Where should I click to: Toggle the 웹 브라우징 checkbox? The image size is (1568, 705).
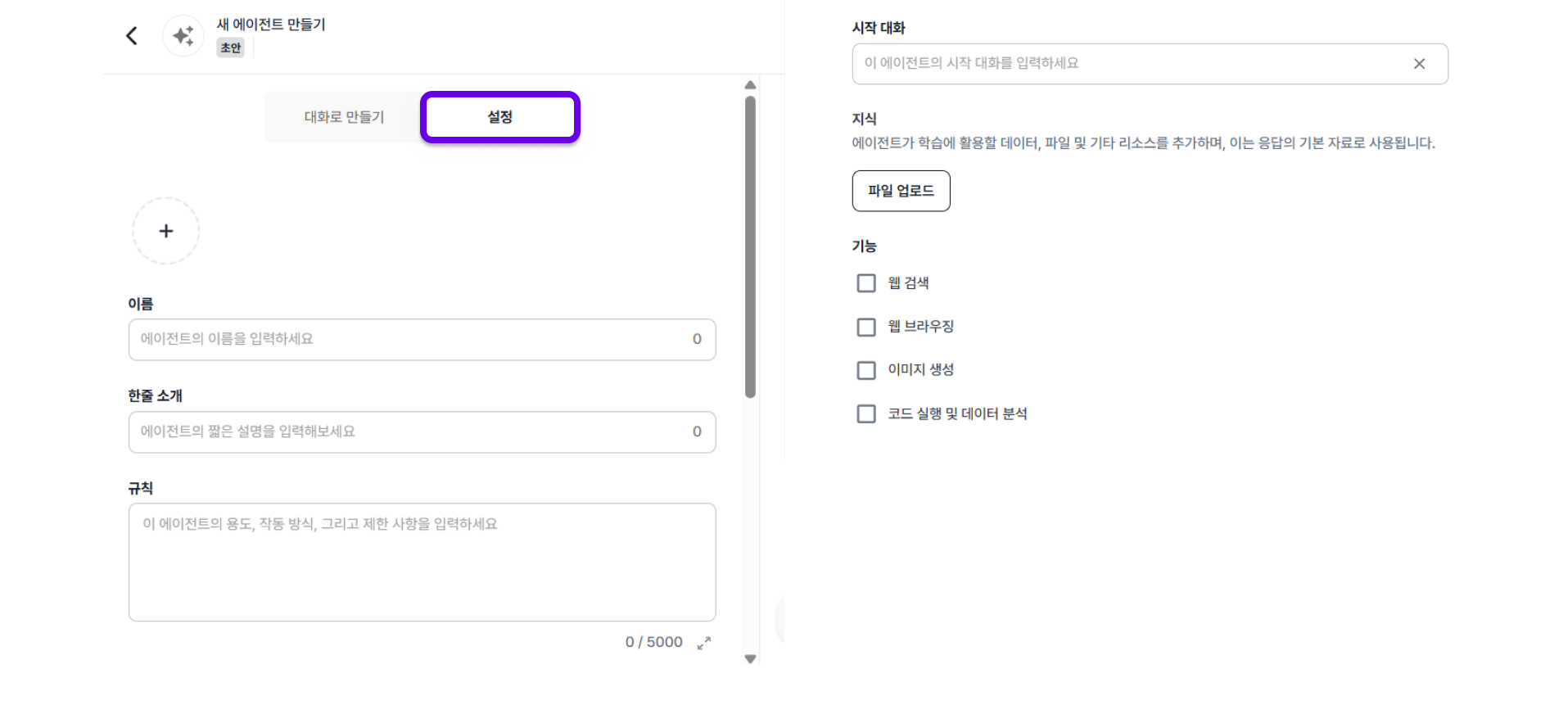pyautogui.click(x=866, y=327)
